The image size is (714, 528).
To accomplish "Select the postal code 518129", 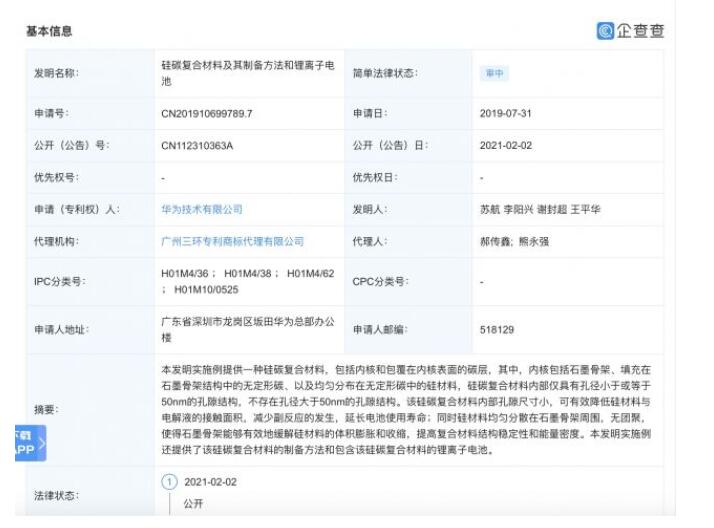I will tap(497, 330).
